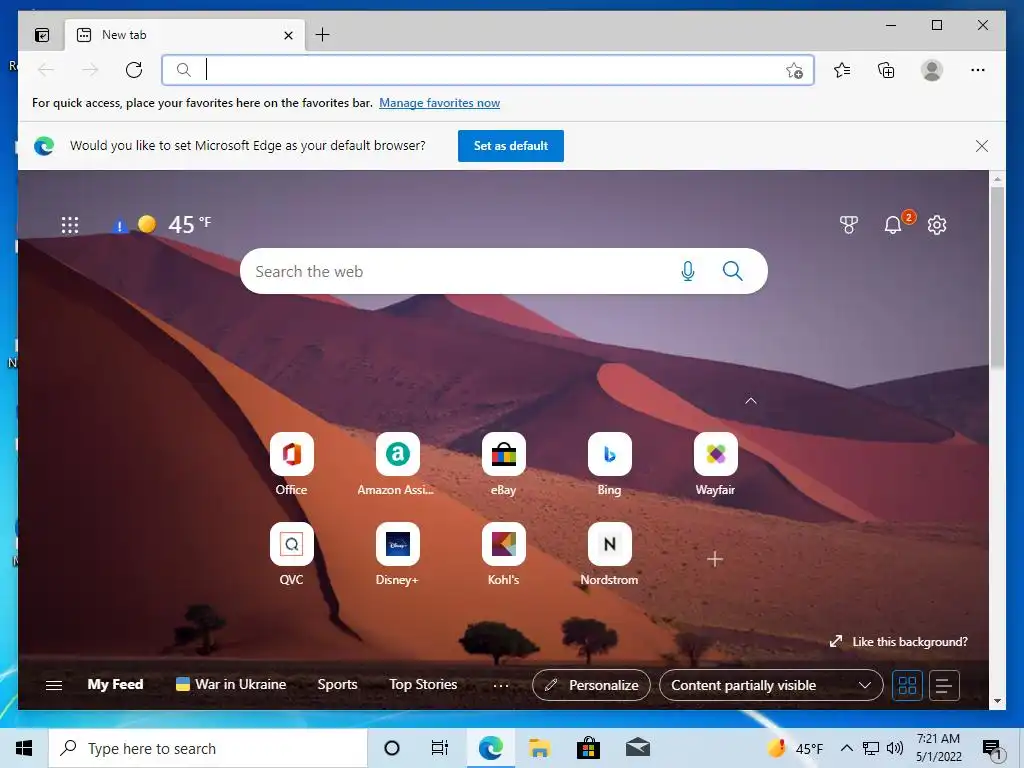Screen dimensions: 1024x768
Task: Open the Bing quick link
Action: (609, 464)
